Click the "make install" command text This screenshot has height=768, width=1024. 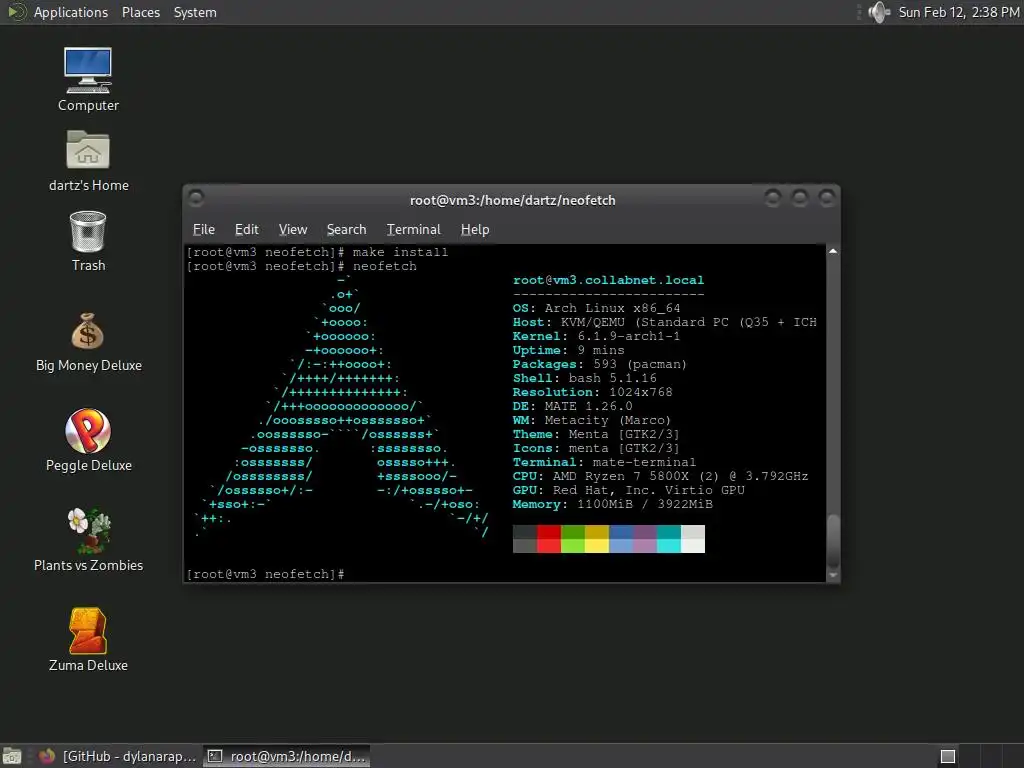400,252
